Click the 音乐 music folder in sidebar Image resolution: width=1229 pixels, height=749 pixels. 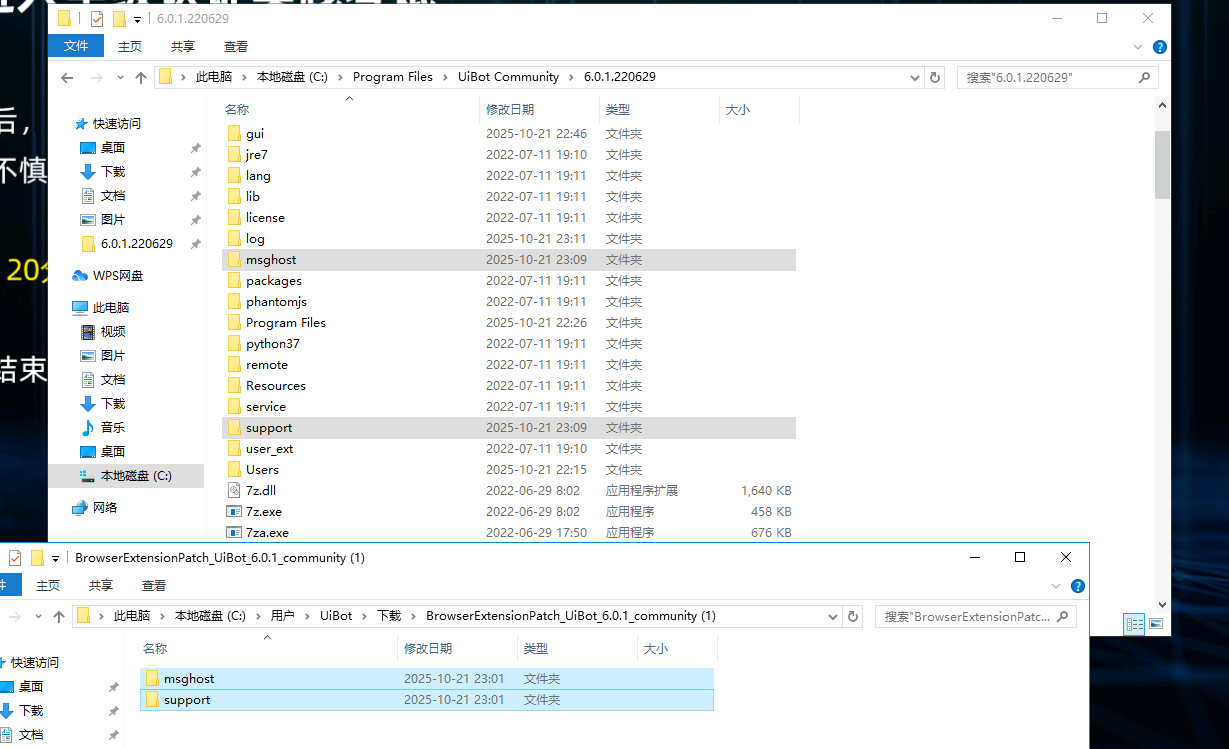[112, 428]
